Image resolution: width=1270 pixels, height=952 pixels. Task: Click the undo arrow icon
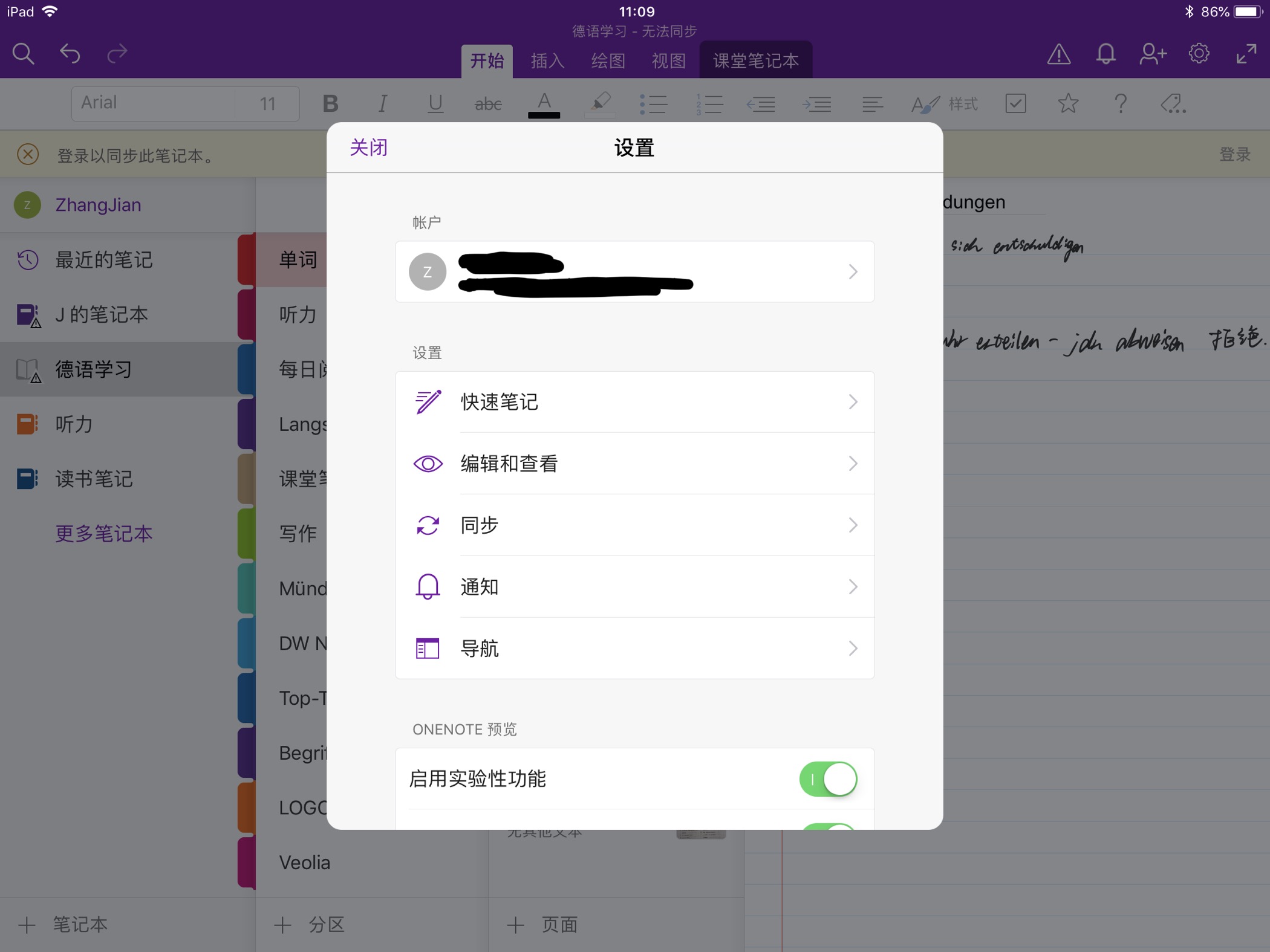70,54
